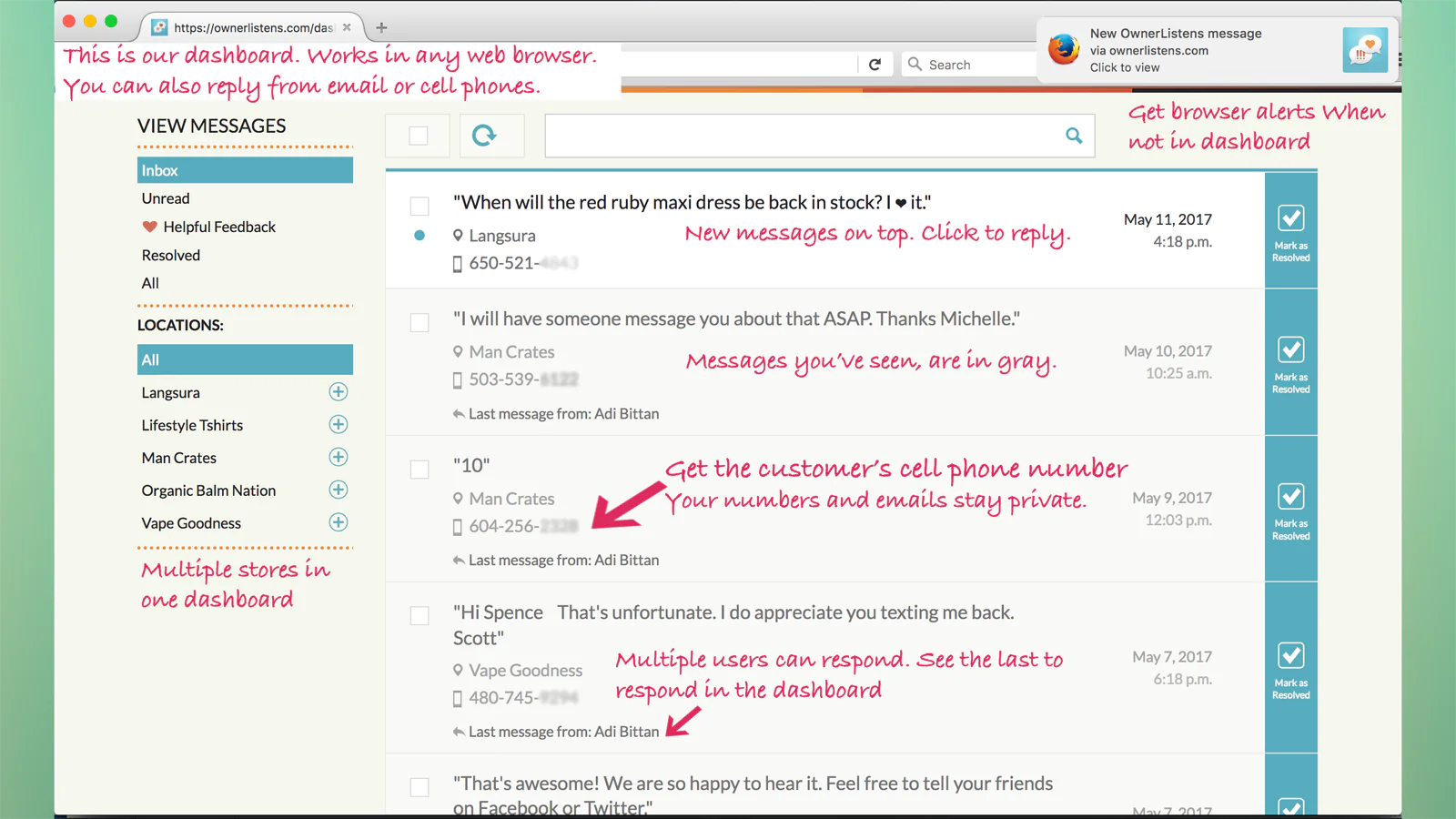Filter by Man Crates in Locations sidebar
This screenshot has width=1456, height=819.
point(179,458)
